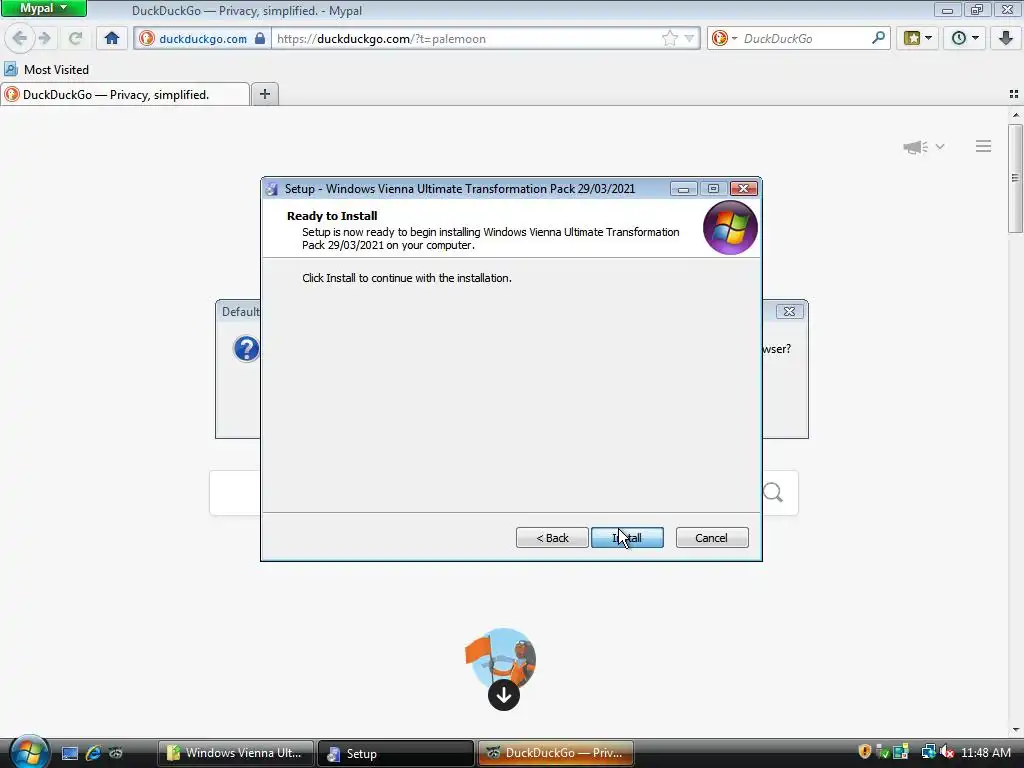Switch to DuckDuckGo taskbar item
This screenshot has width=1024, height=768.
click(556, 753)
